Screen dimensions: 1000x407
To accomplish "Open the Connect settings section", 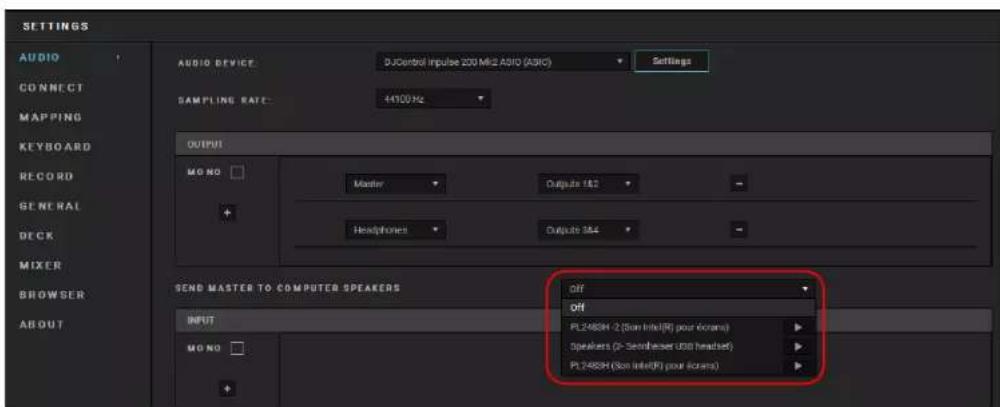I will [51, 87].
